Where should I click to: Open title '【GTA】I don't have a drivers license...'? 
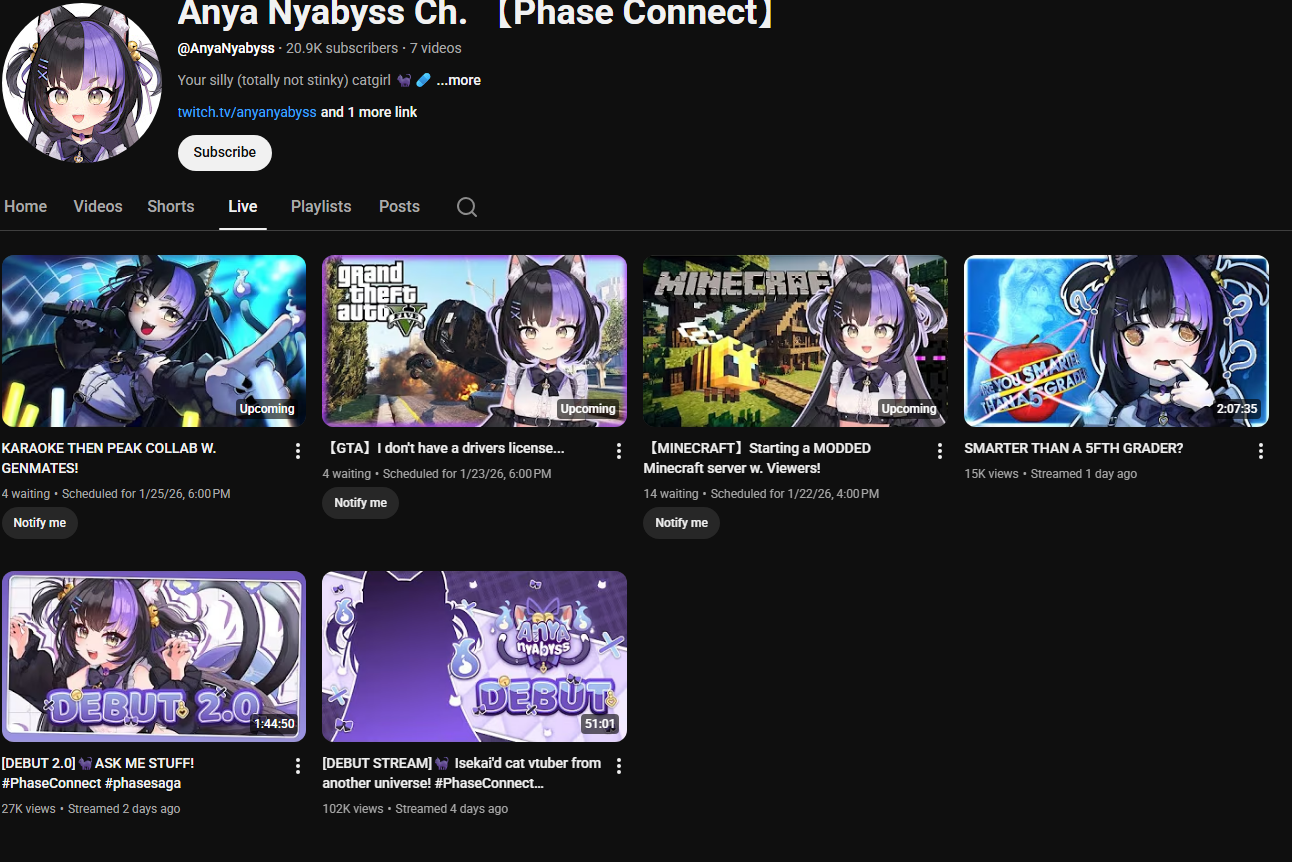tap(443, 448)
